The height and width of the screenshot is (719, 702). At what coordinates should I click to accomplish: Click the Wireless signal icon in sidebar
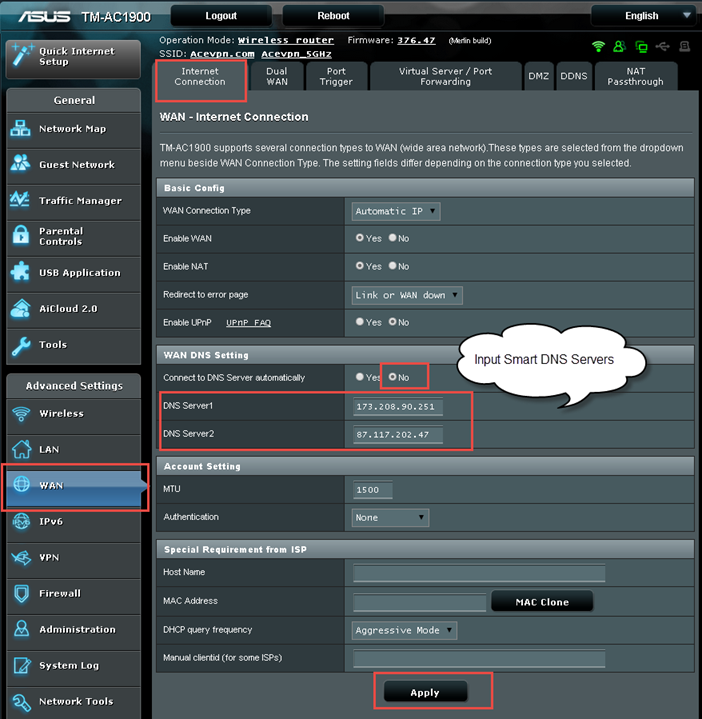pos(21,414)
